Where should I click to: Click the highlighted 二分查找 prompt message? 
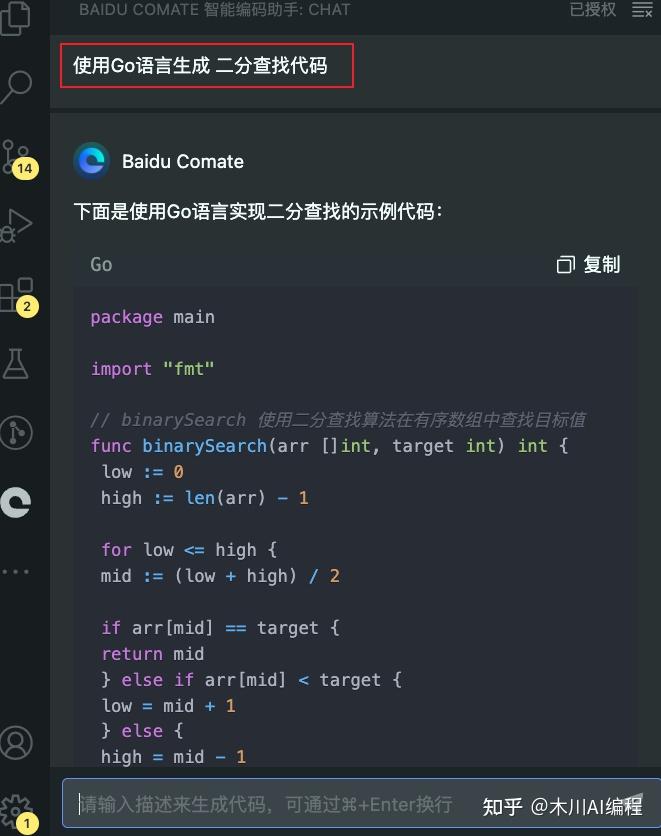[x=206, y=64]
